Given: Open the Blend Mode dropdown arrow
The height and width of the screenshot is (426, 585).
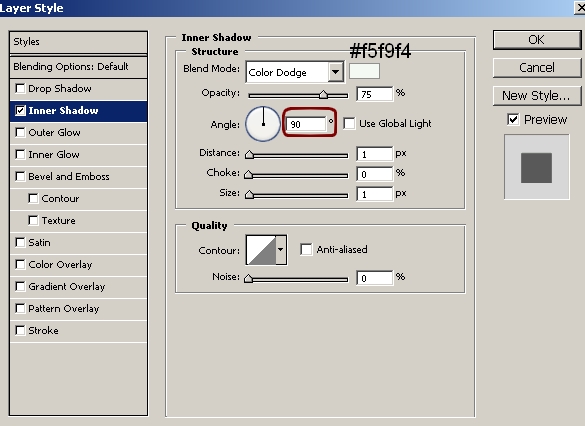Looking at the screenshot, I should [x=336, y=72].
